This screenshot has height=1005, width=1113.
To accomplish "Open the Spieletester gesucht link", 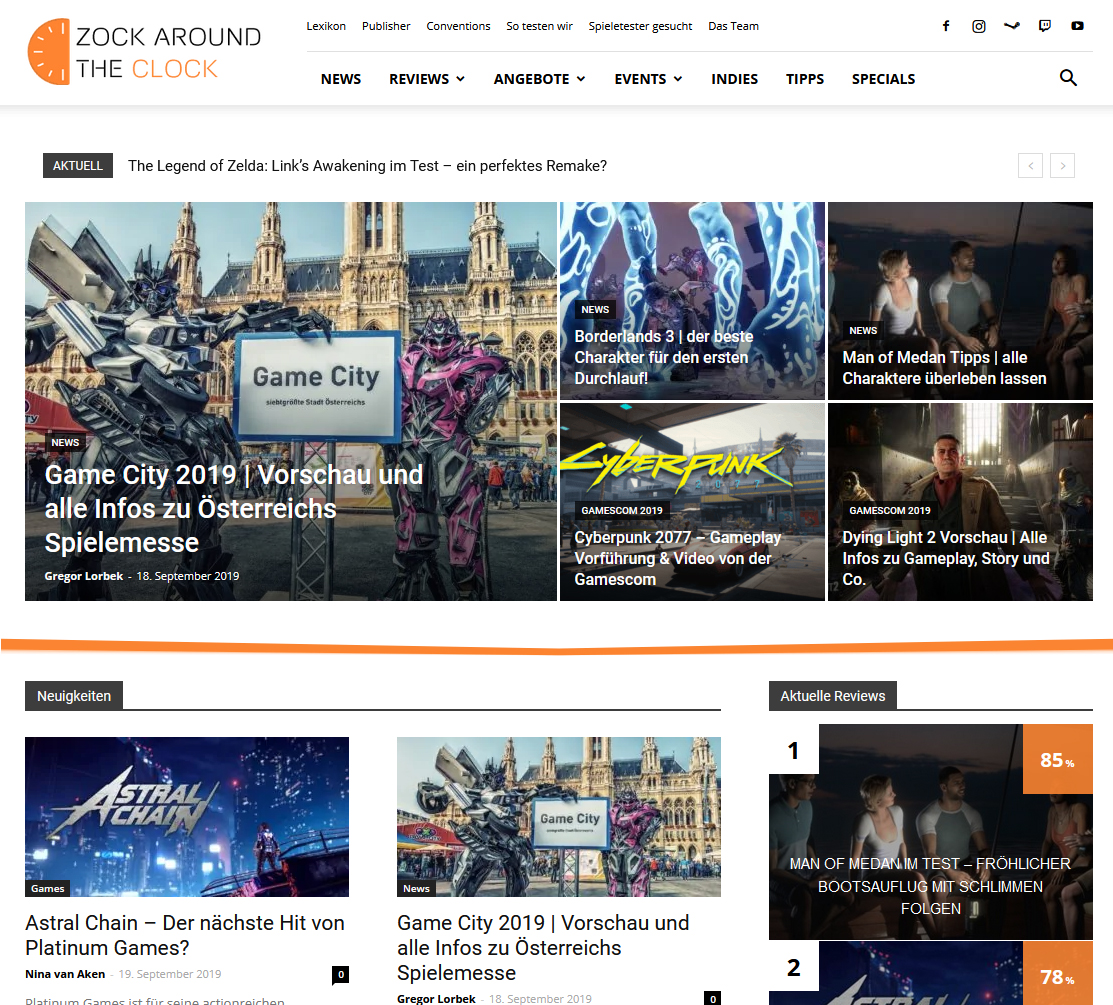I will [640, 26].
